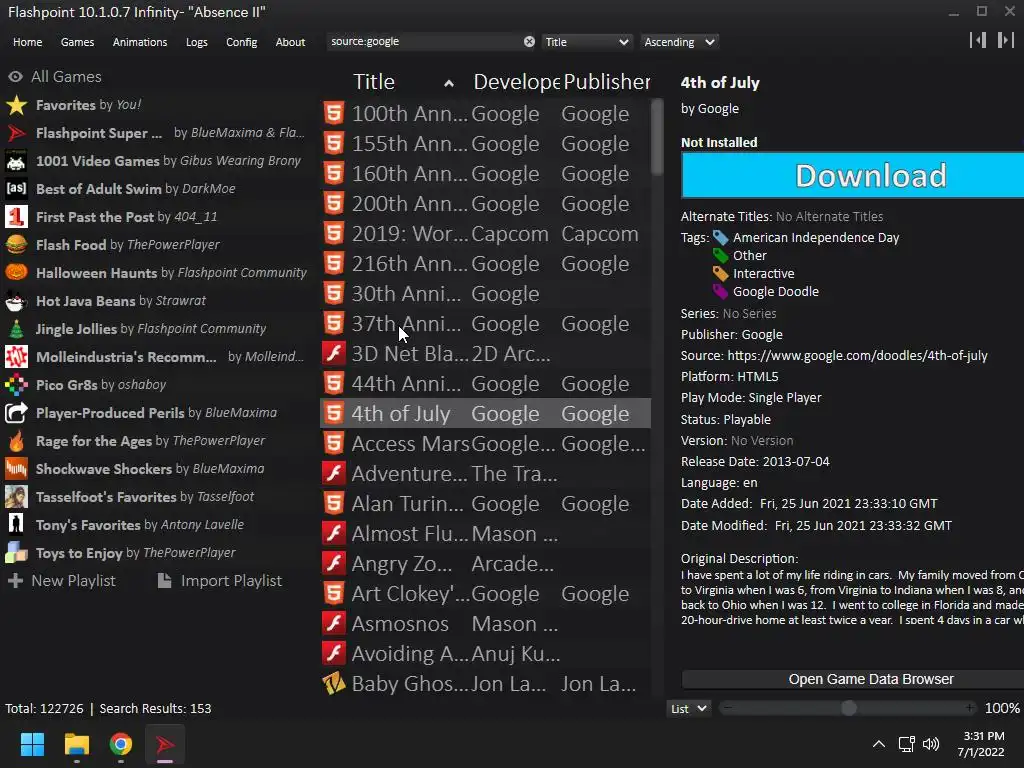Viewport: 1024px width, 768px height.
Task: Select the 44th Anni... game row
Action: pyautogui.click(x=485, y=384)
